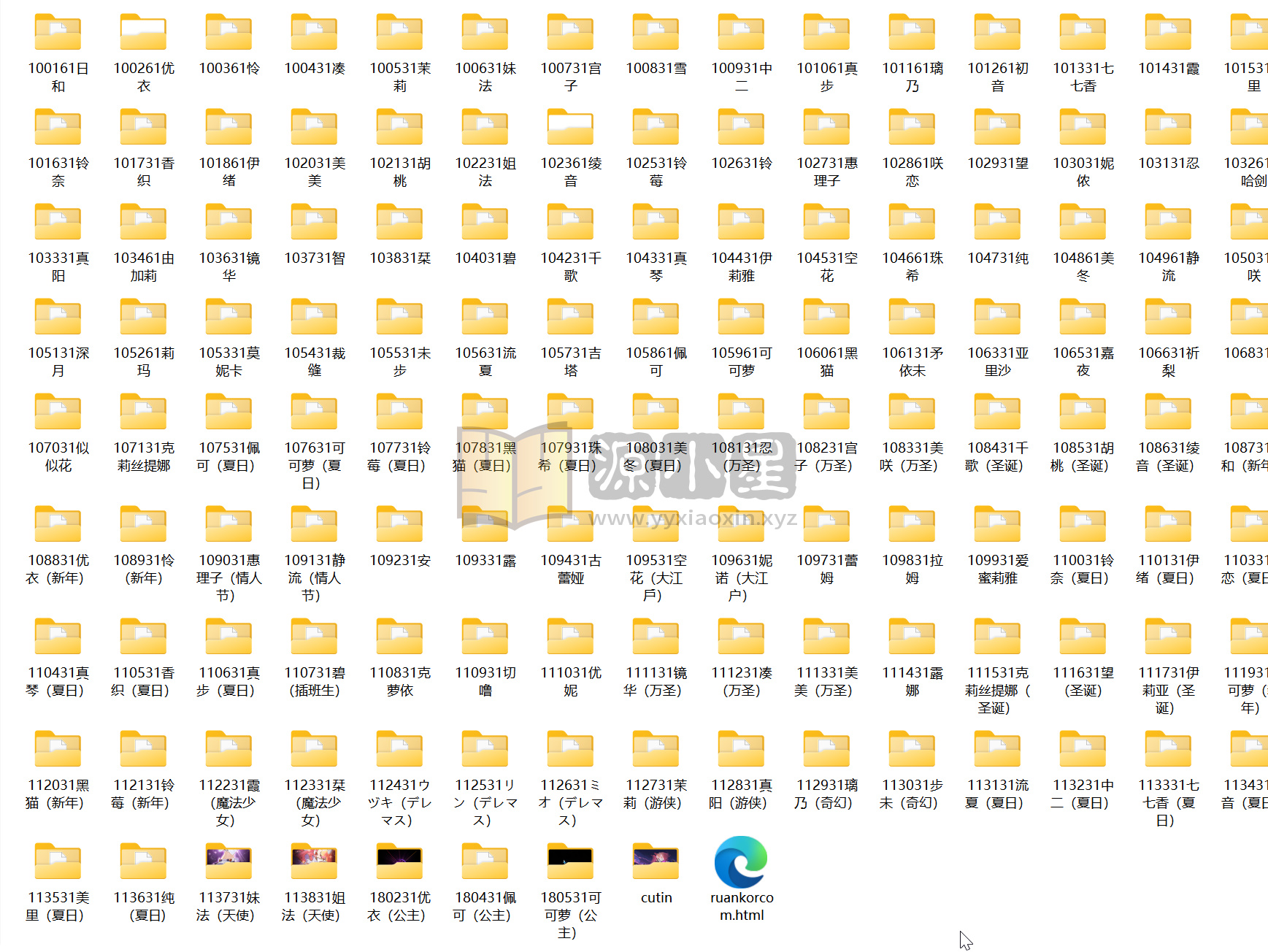Open the 110931切噜 folder
The height and width of the screenshot is (952, 1268).
pos(485,638)
